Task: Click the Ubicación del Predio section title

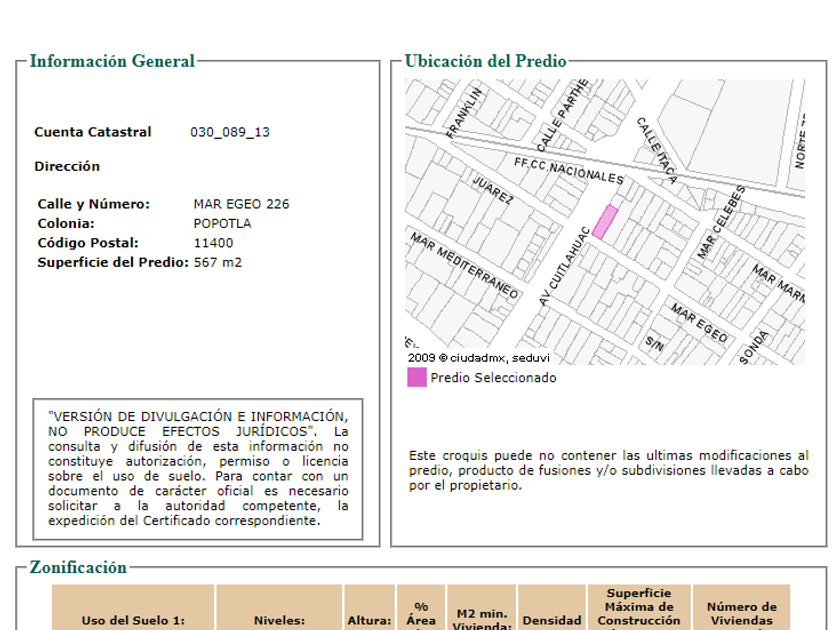Action: (x=485, y=61)
